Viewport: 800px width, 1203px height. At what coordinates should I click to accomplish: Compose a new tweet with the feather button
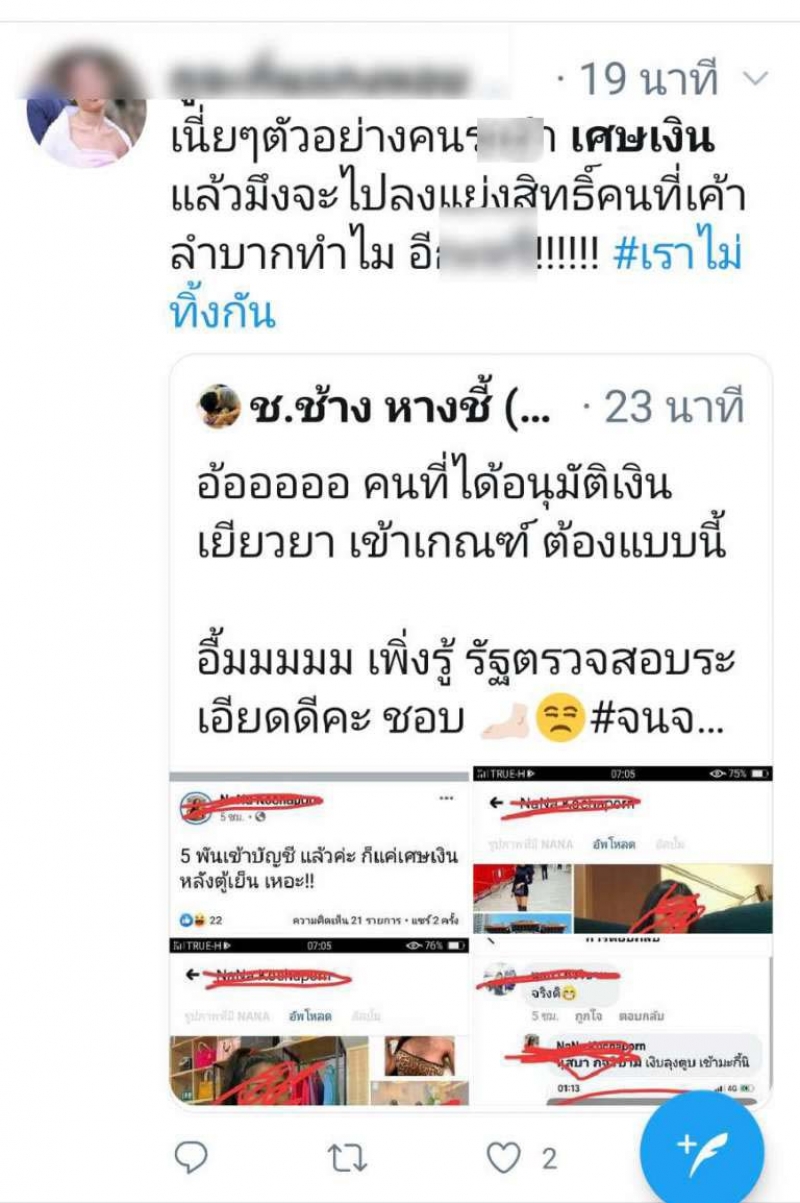coord(701,1145)
